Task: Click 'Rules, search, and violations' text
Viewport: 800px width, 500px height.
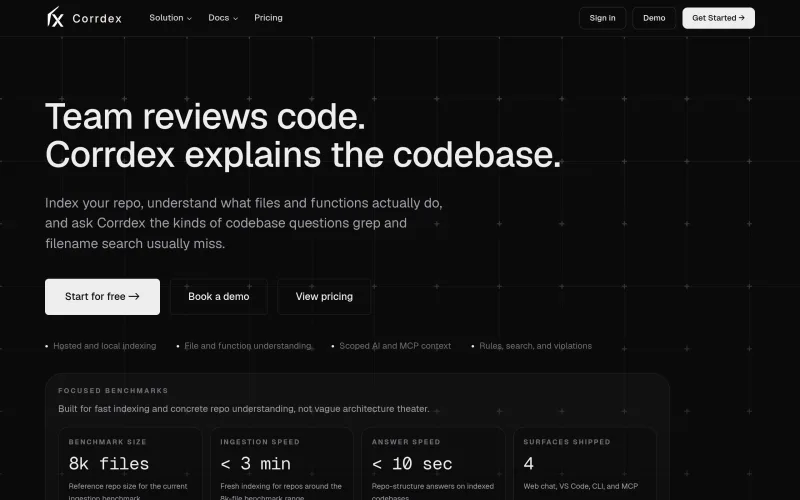Action: click(535, 346)
